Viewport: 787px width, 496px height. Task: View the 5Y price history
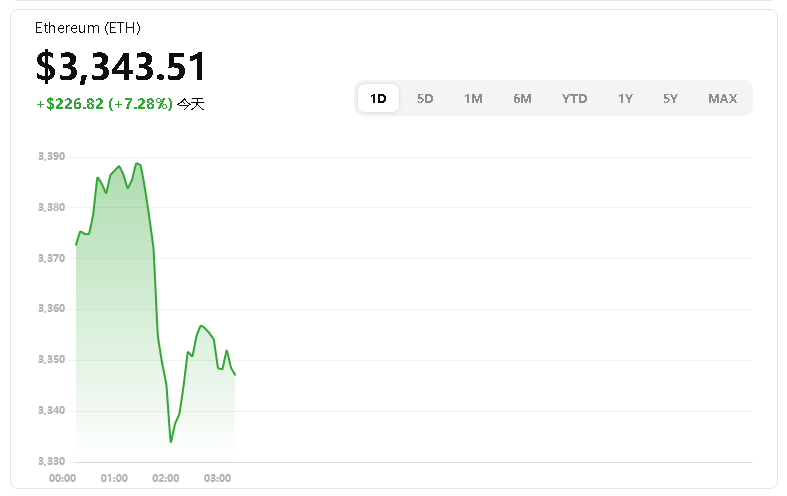(x=670, y=98)
